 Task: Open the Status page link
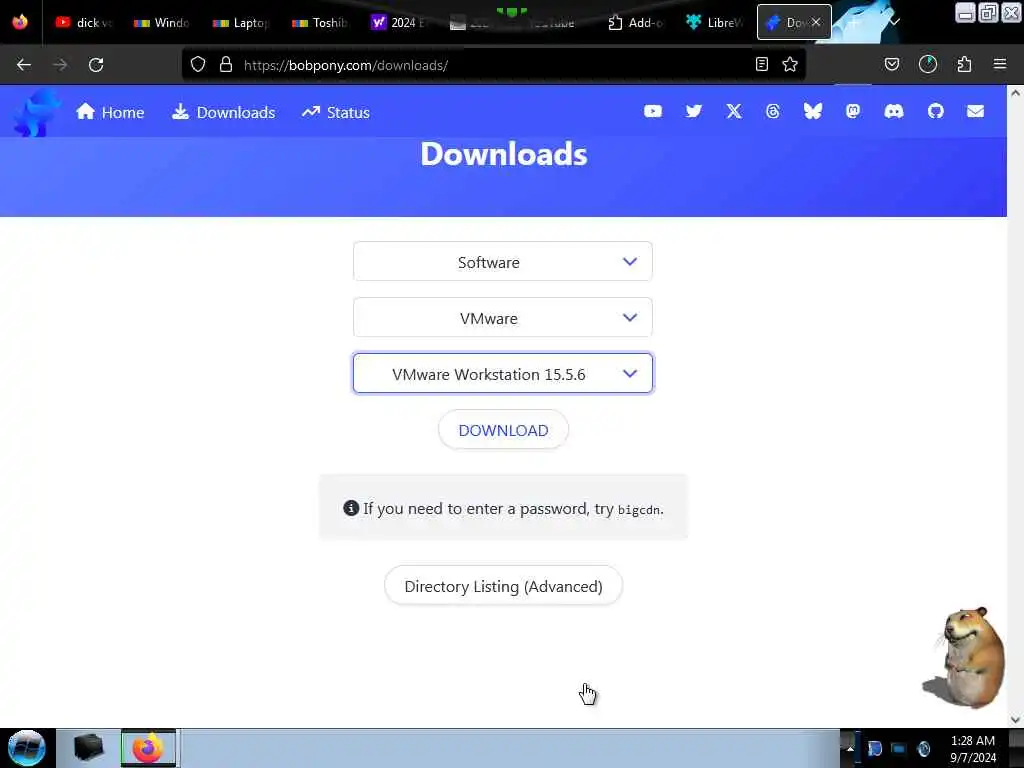click(336, 112)
